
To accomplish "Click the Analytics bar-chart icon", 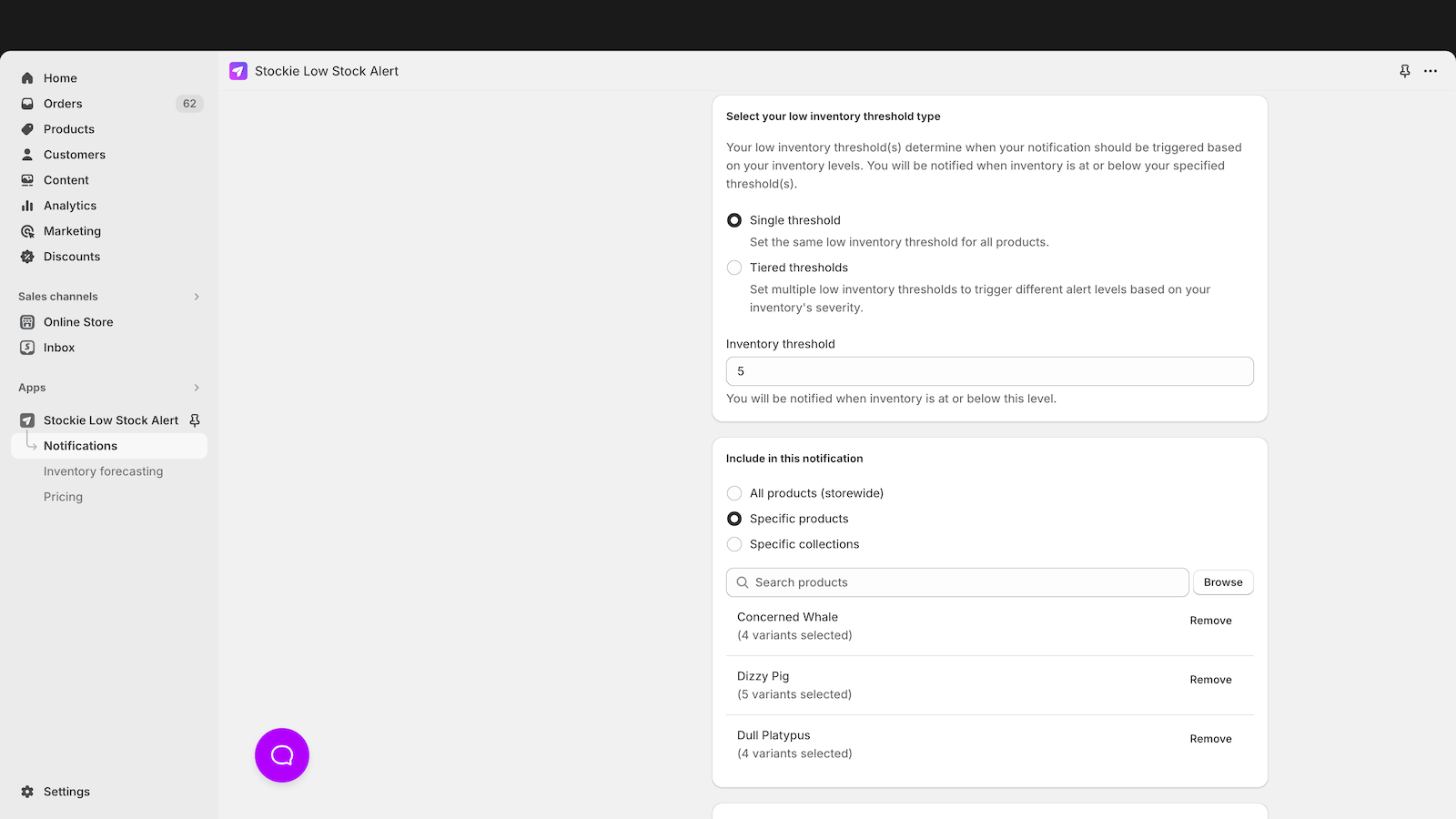I will pos(27,205).
